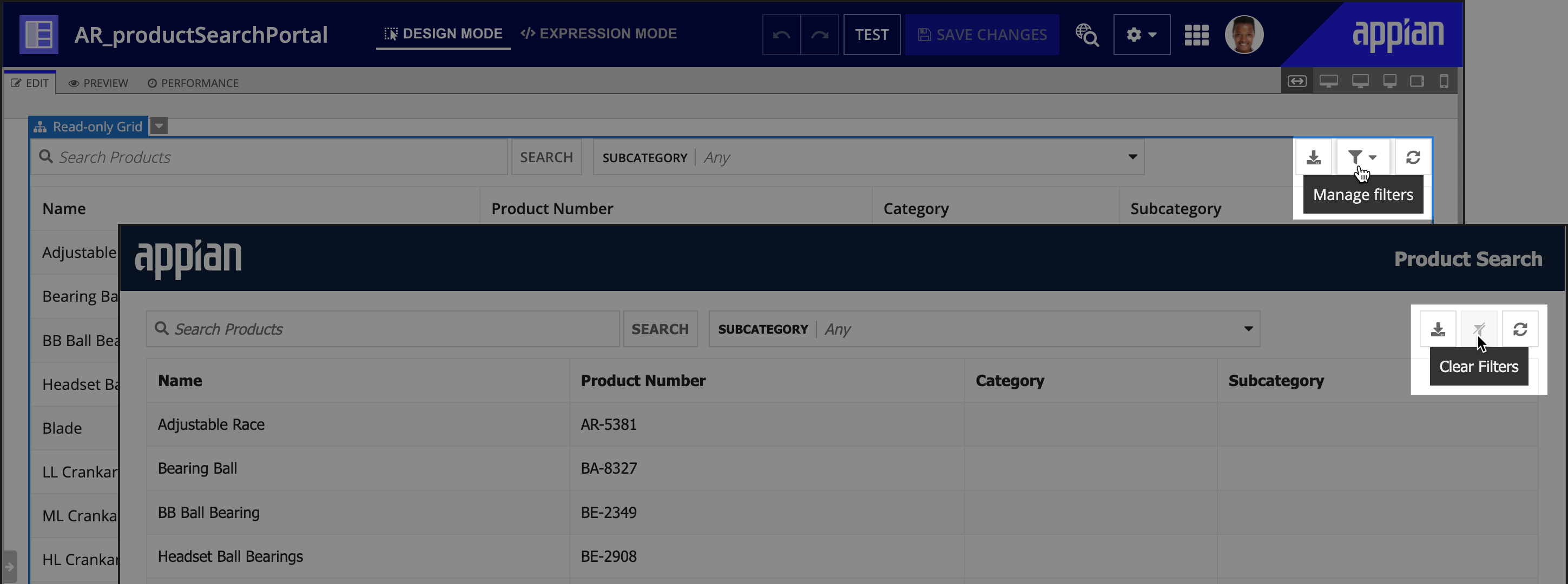Screen dimensions: 1568x584
Task: Click the download icon in preview
Action: pos(1437,329)
